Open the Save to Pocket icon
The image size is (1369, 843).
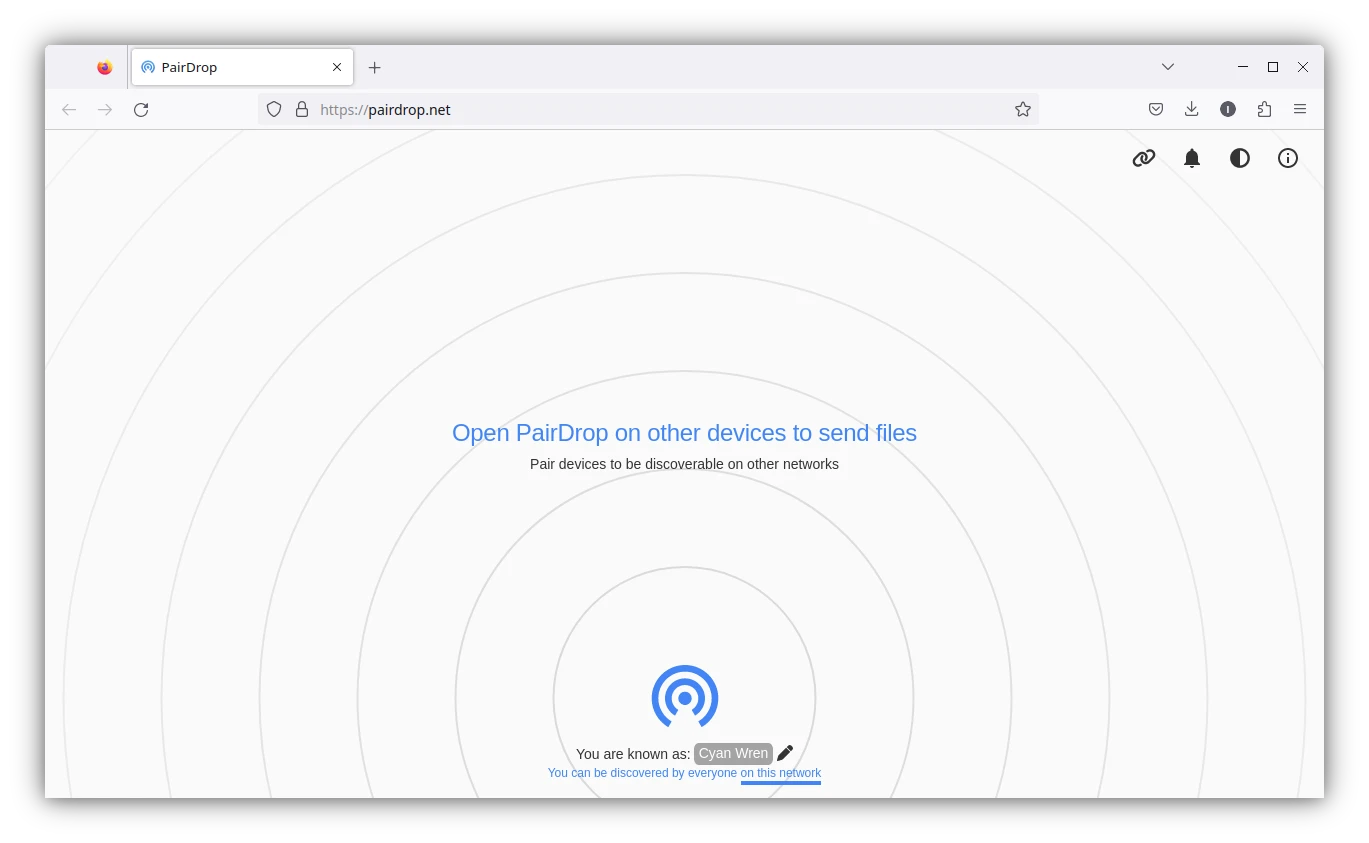[x=1155, y=110]
